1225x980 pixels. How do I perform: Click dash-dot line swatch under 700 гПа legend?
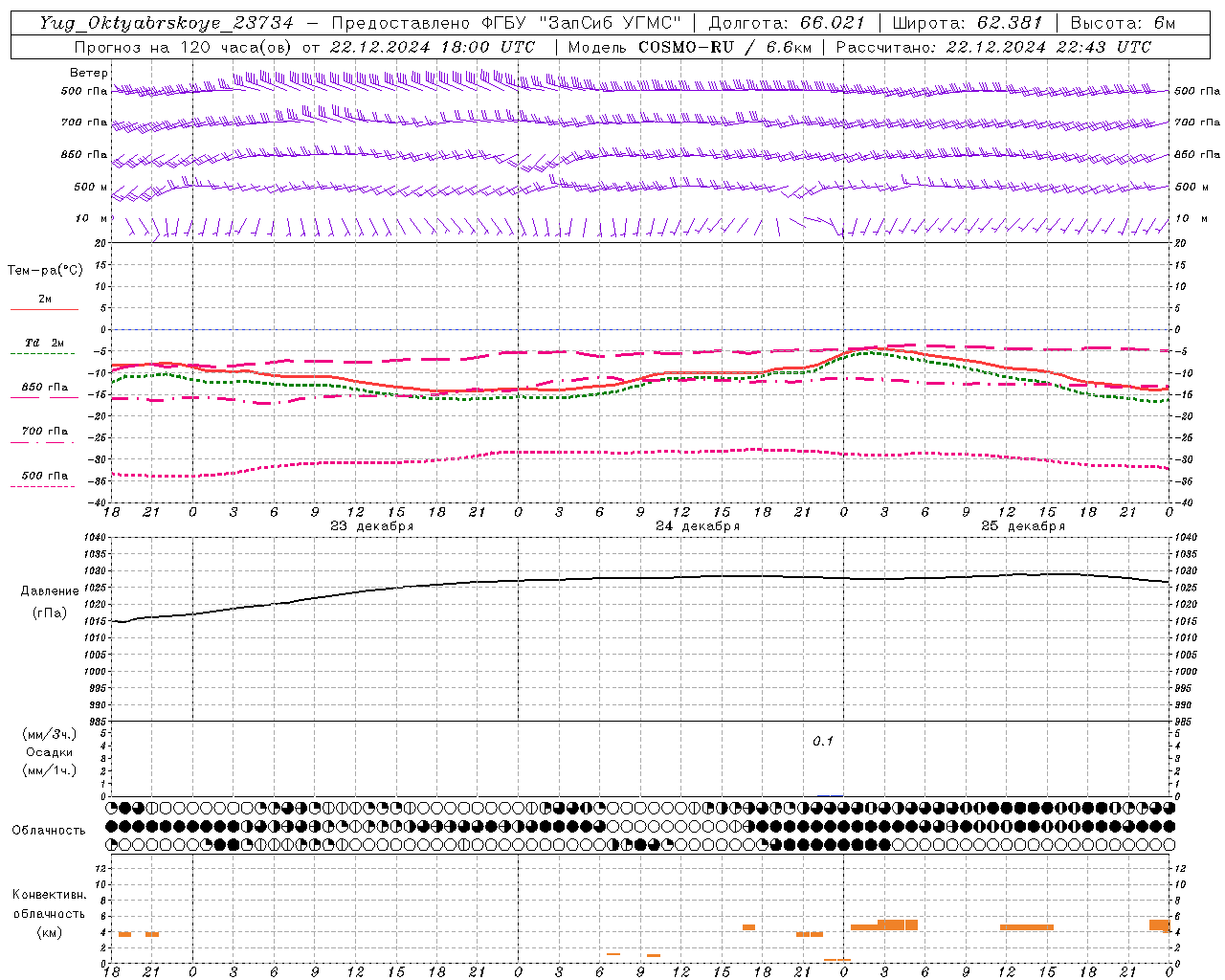pos(43,442)
